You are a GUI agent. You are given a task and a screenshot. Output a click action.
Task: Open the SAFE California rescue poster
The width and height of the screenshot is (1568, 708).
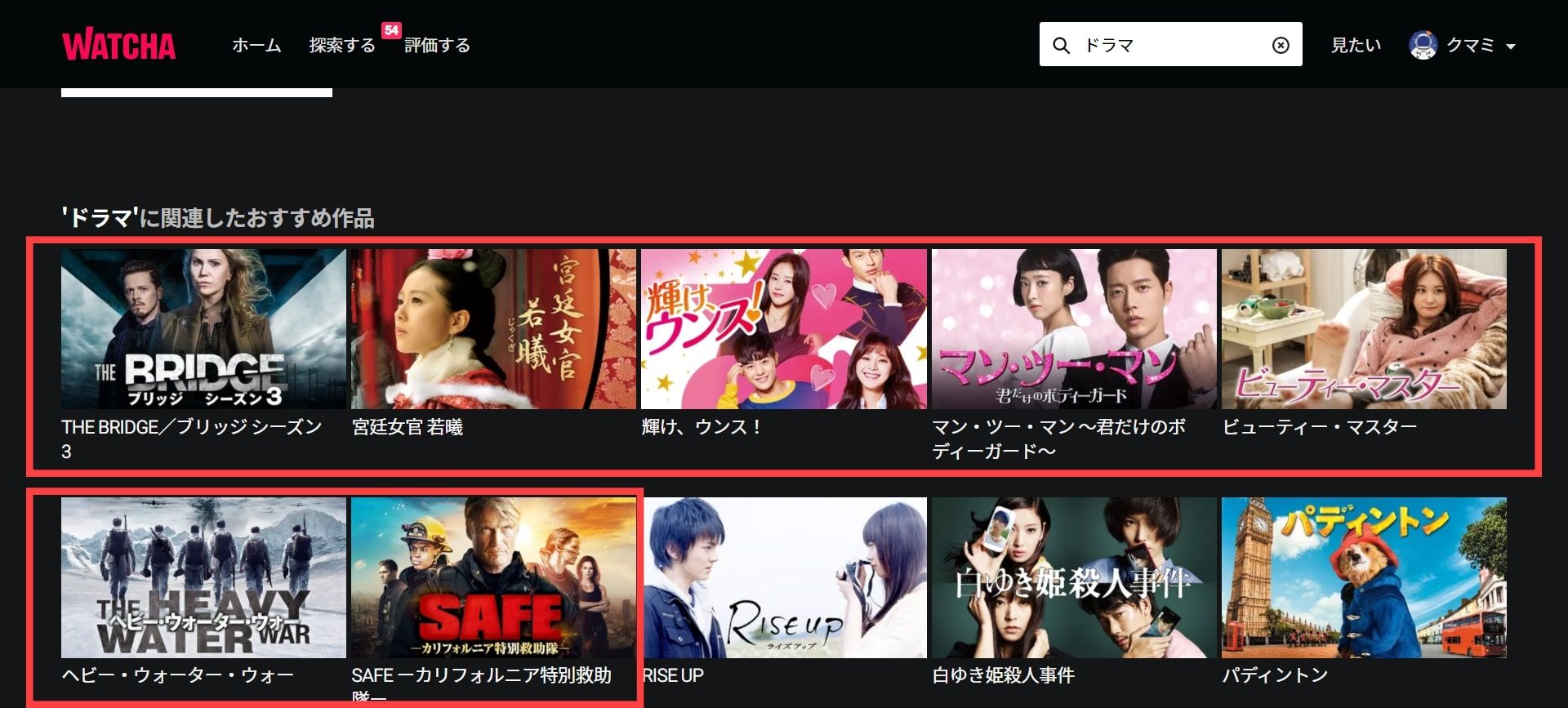click(493, 577)
